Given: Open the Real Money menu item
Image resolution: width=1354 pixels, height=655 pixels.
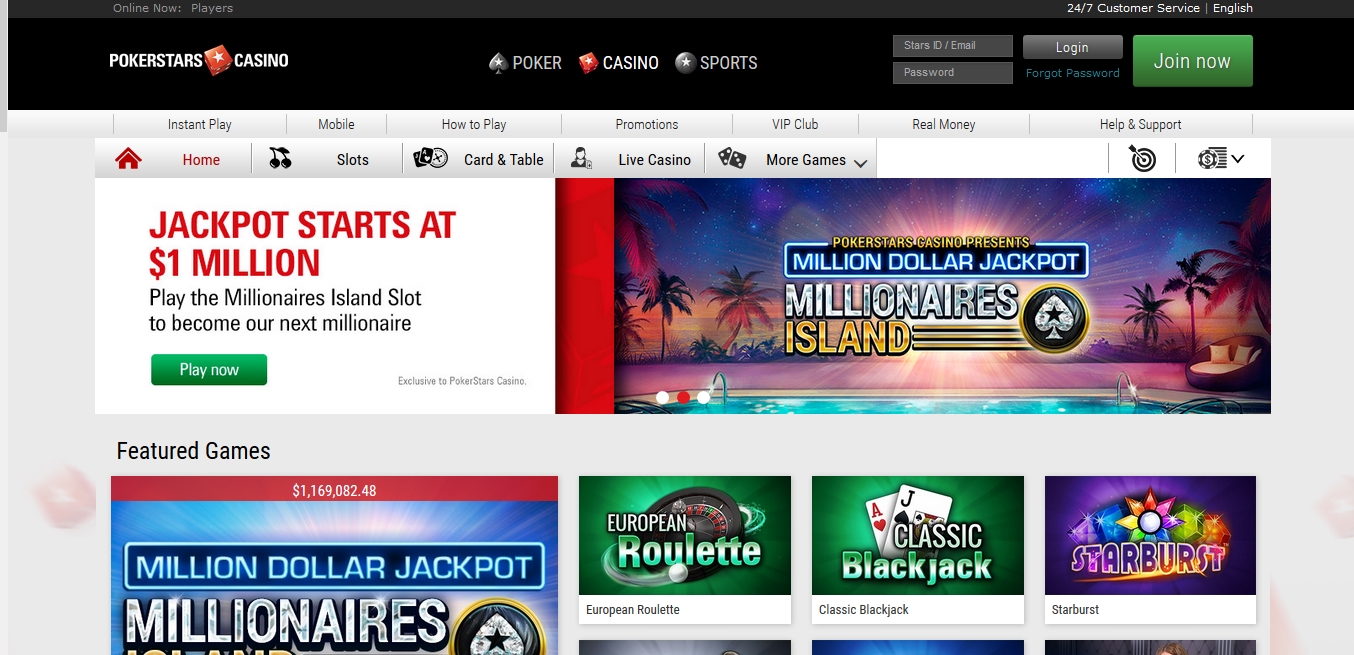Looking at the screenshot, I should [x=944, y=124].
